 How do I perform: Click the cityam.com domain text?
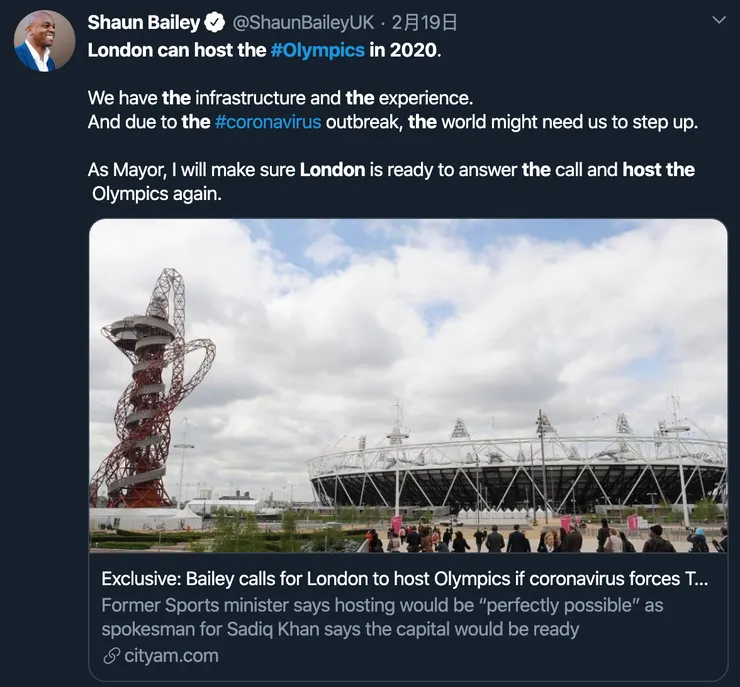(171, 656)
